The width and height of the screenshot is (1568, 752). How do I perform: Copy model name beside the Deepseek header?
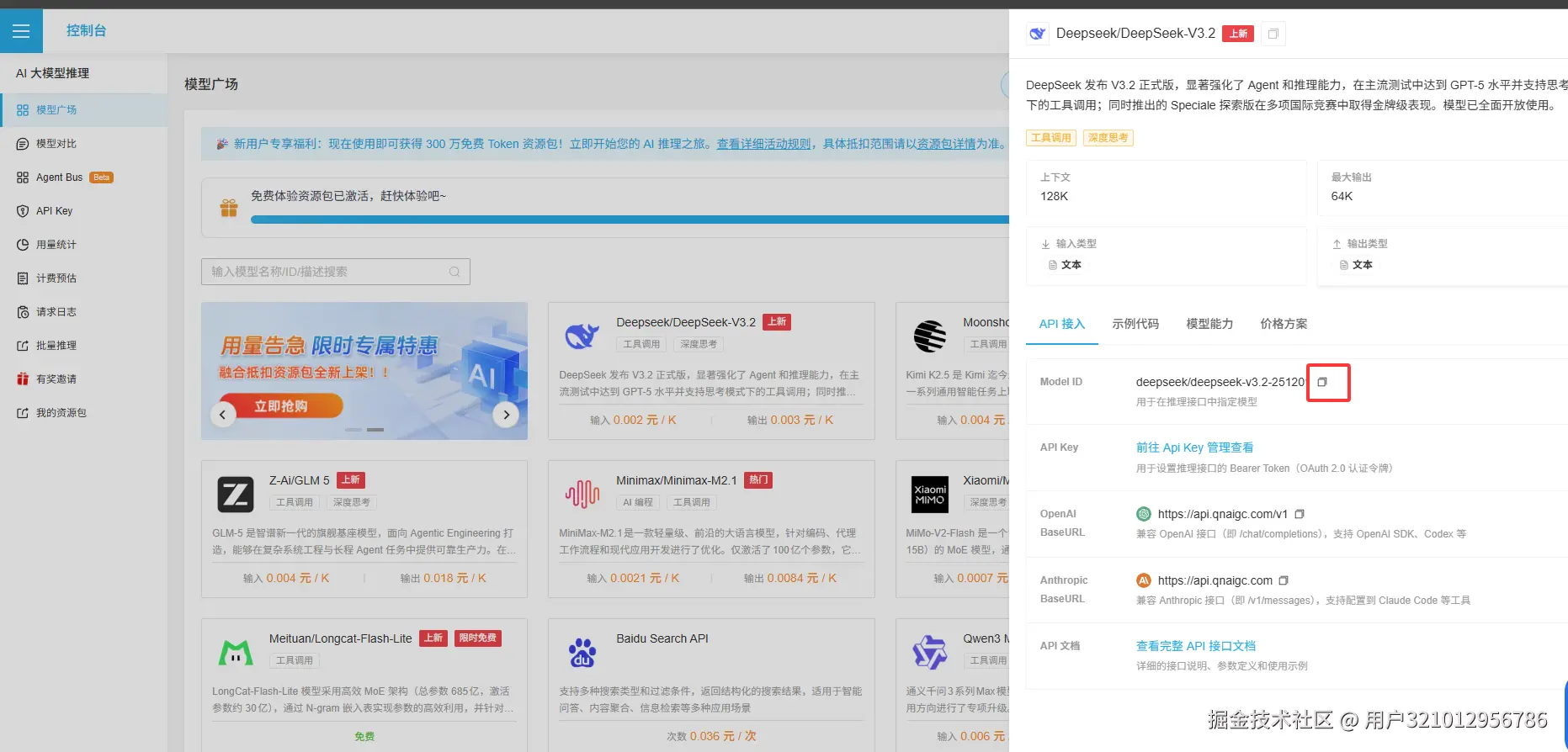pyautogui.click(x=1273, y=34)
